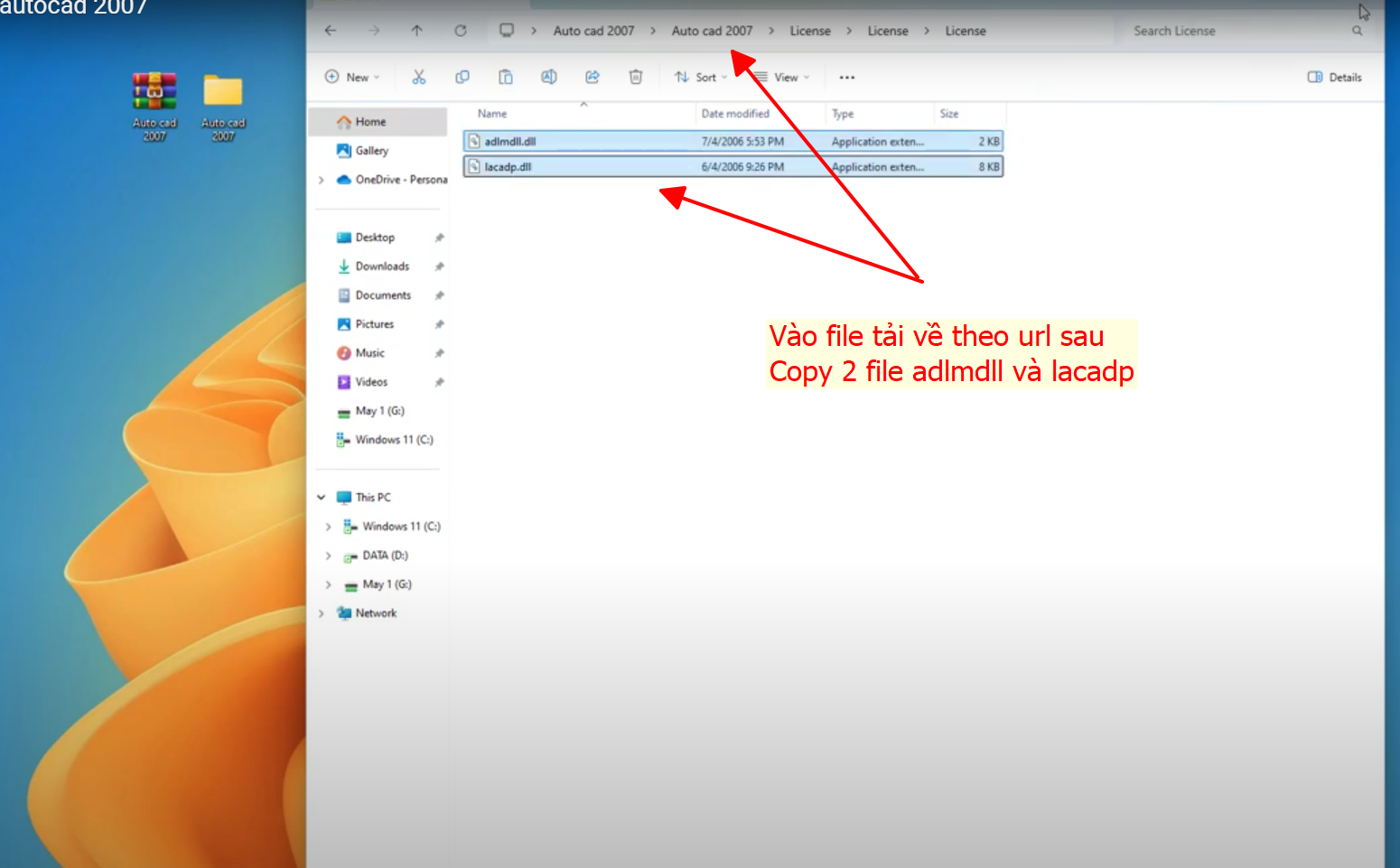Expand the OneDrive - Personal node
The height and width of the screenshot is (868, 1400).
[322, 180]
